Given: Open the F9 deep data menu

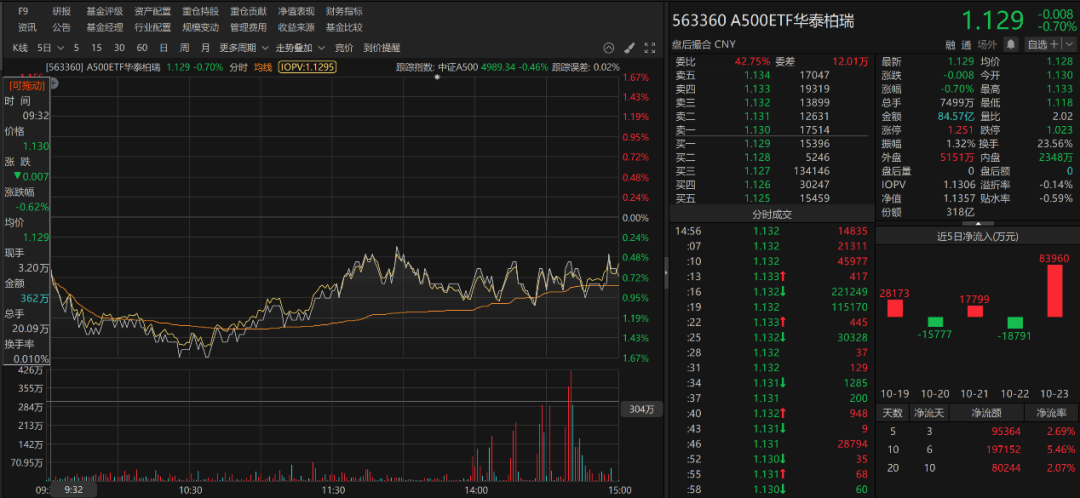Looking at the screenshot, I should (x=23, y=11).
